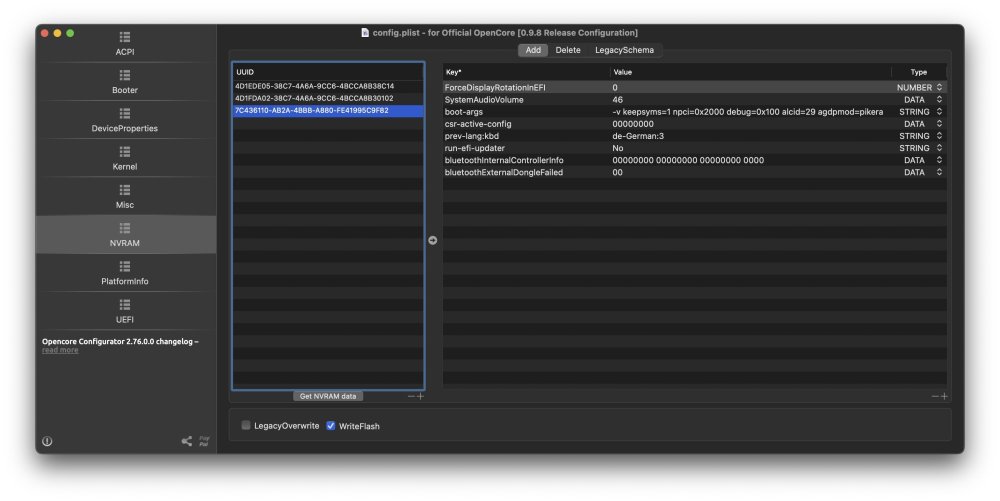The height and width of the screenshot is (501, 1000).
Task: Open the Misc section in the sidebar
Action: [x=125, y=196]
